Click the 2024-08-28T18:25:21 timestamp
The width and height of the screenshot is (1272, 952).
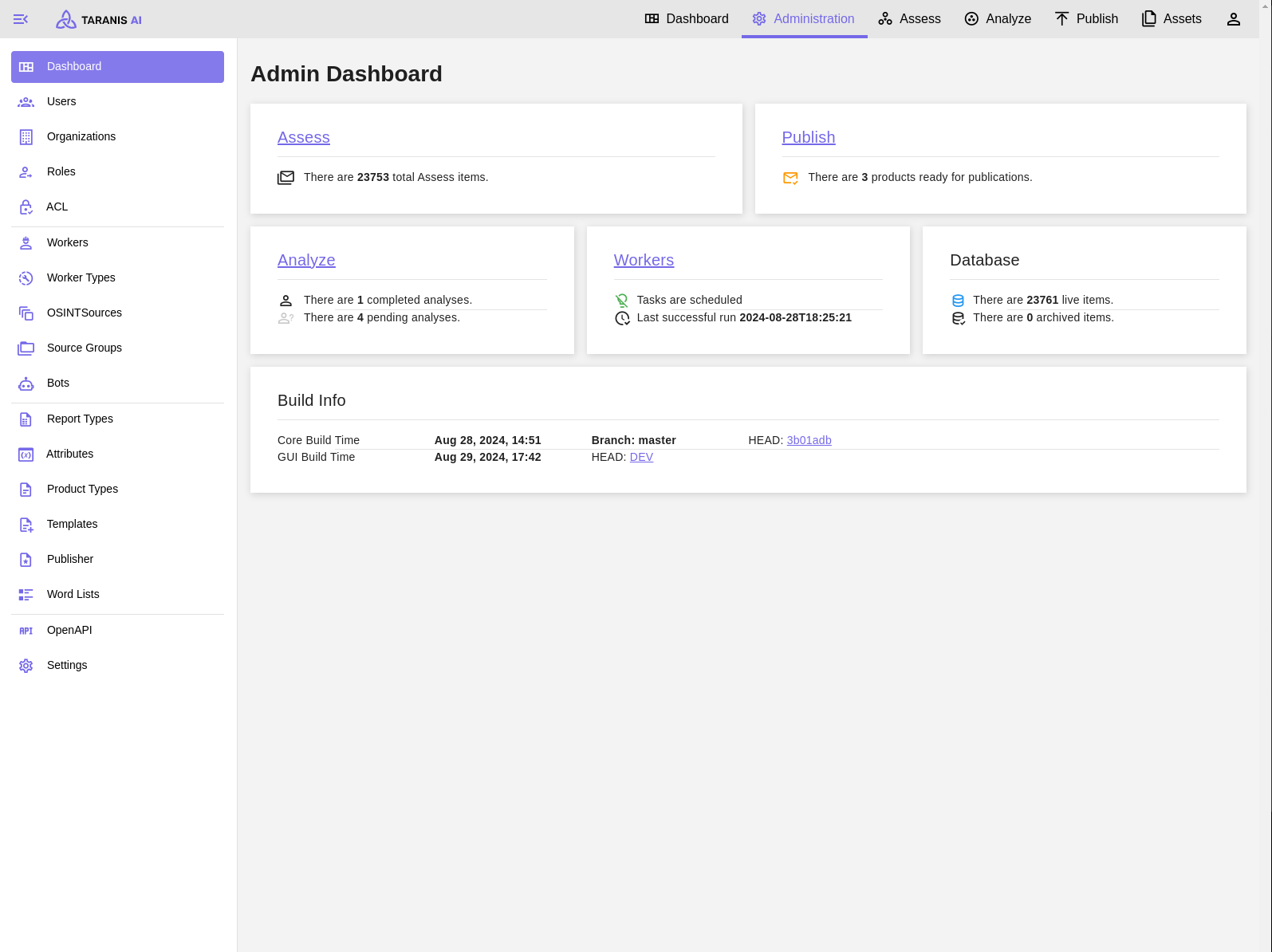[796, 317]
